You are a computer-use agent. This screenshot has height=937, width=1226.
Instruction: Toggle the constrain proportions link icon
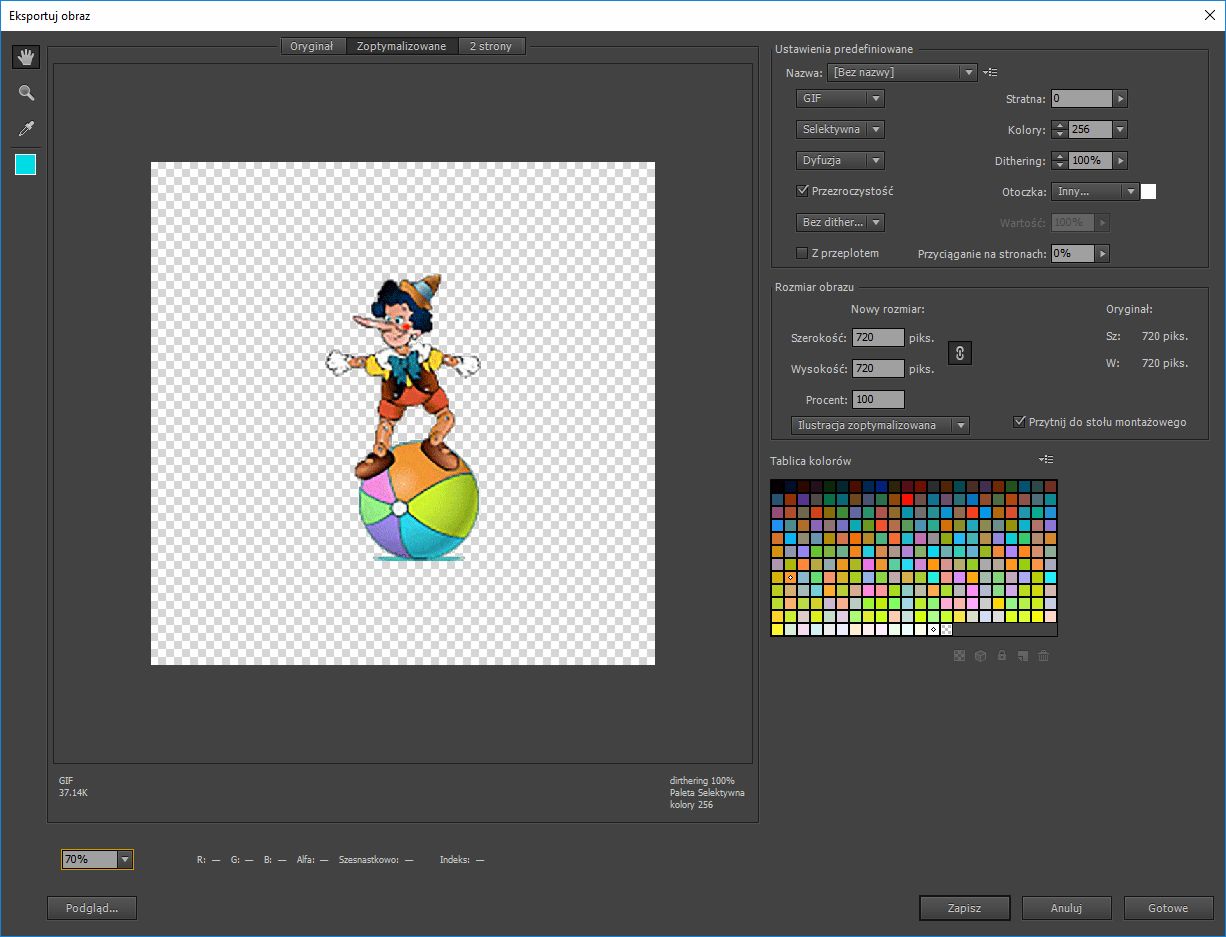click(x=959, y=353)
